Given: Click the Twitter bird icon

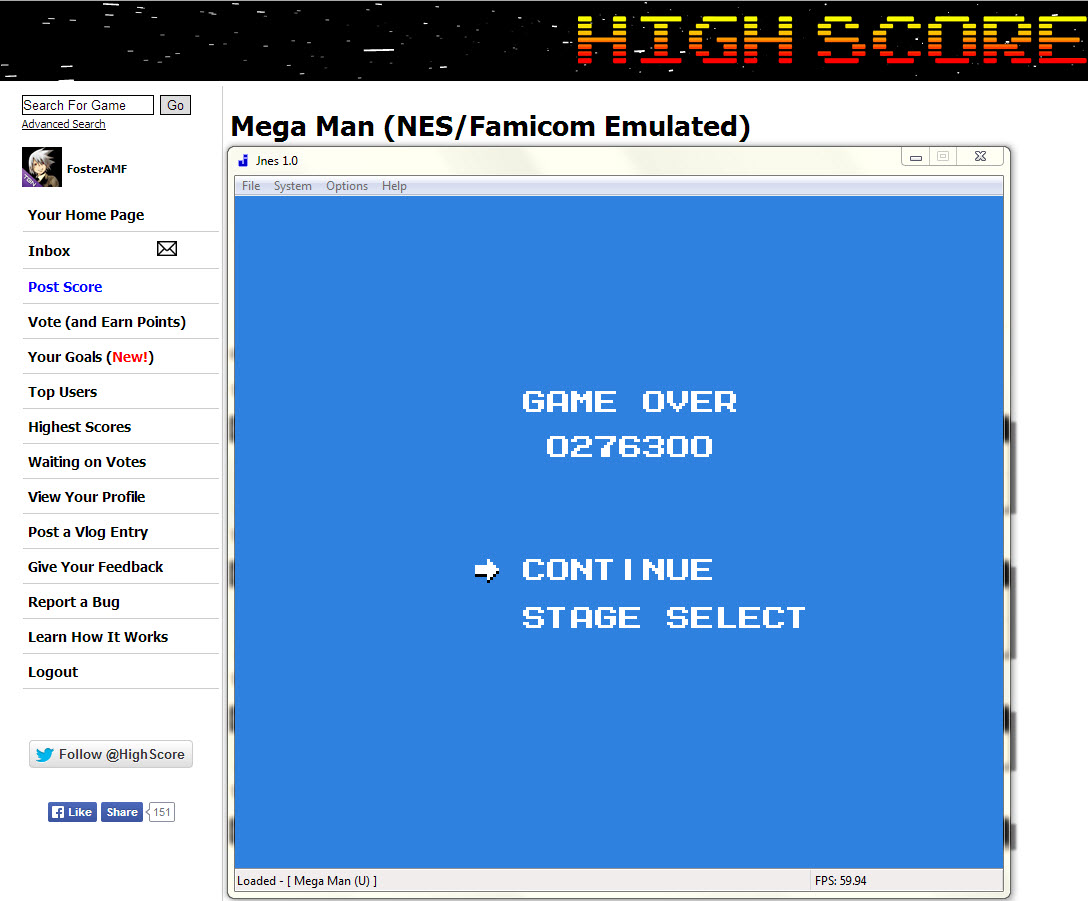Looking at the screenshot, I should pos(44,755).
